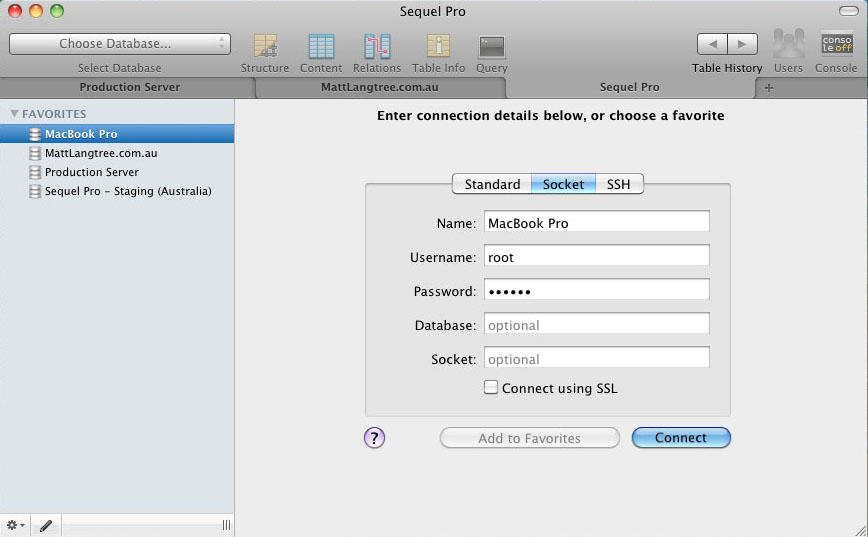Image resolution: width=868 pixels, height=537 pixels.
Task: Click the purple help question mark
Action: 374,437
